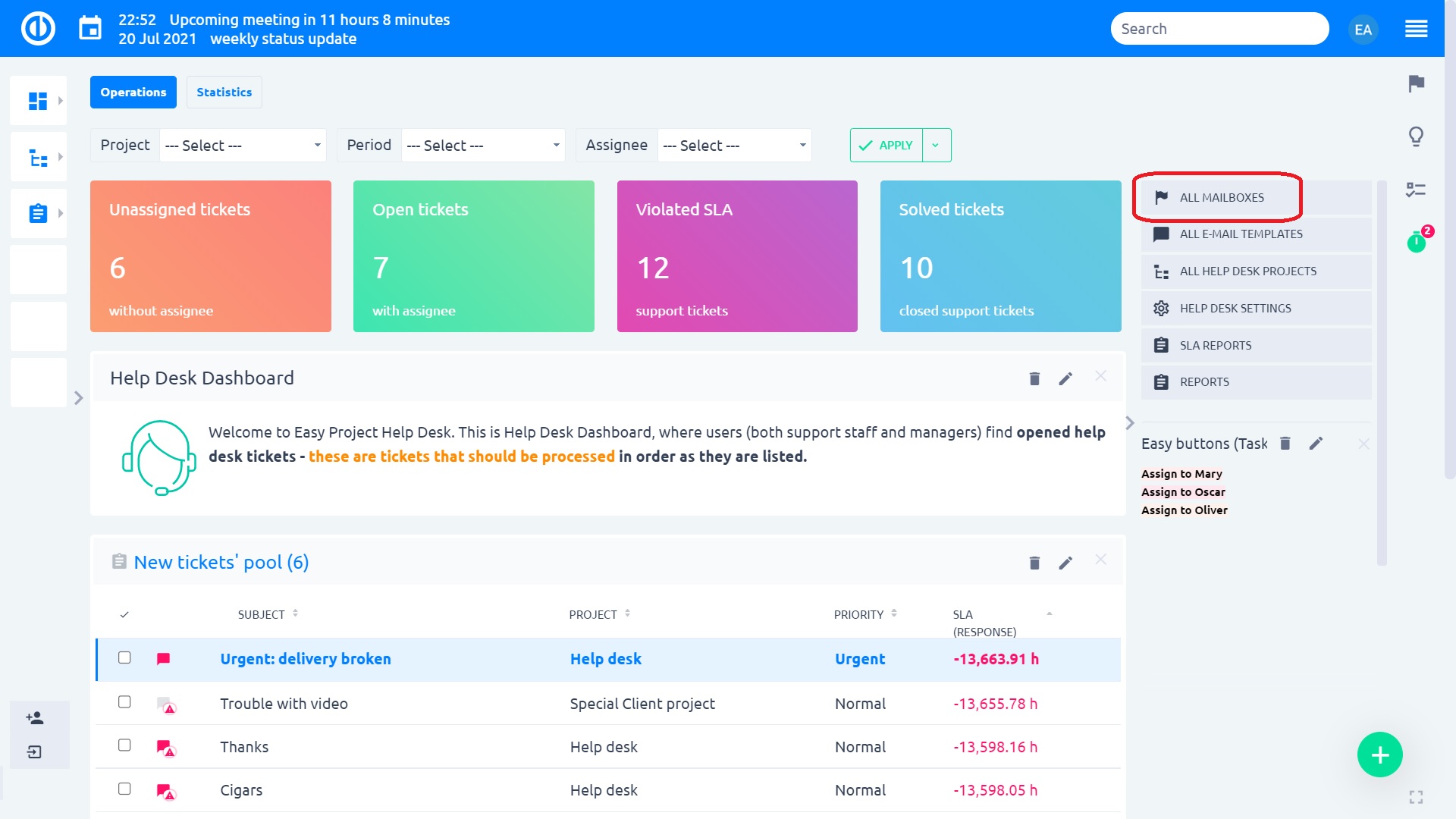
Task: Open the Project select dropdown
Action: 243,146
